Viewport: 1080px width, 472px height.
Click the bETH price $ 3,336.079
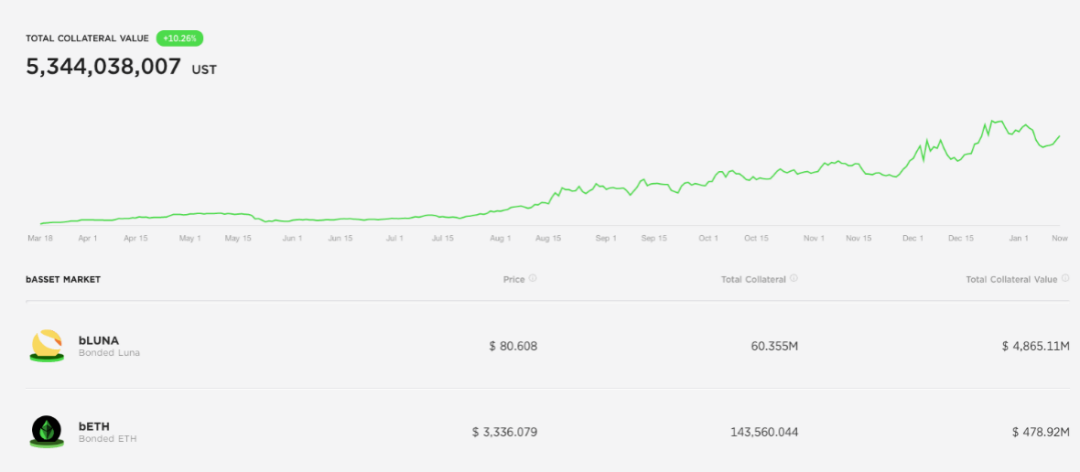[x=505, y=433]
